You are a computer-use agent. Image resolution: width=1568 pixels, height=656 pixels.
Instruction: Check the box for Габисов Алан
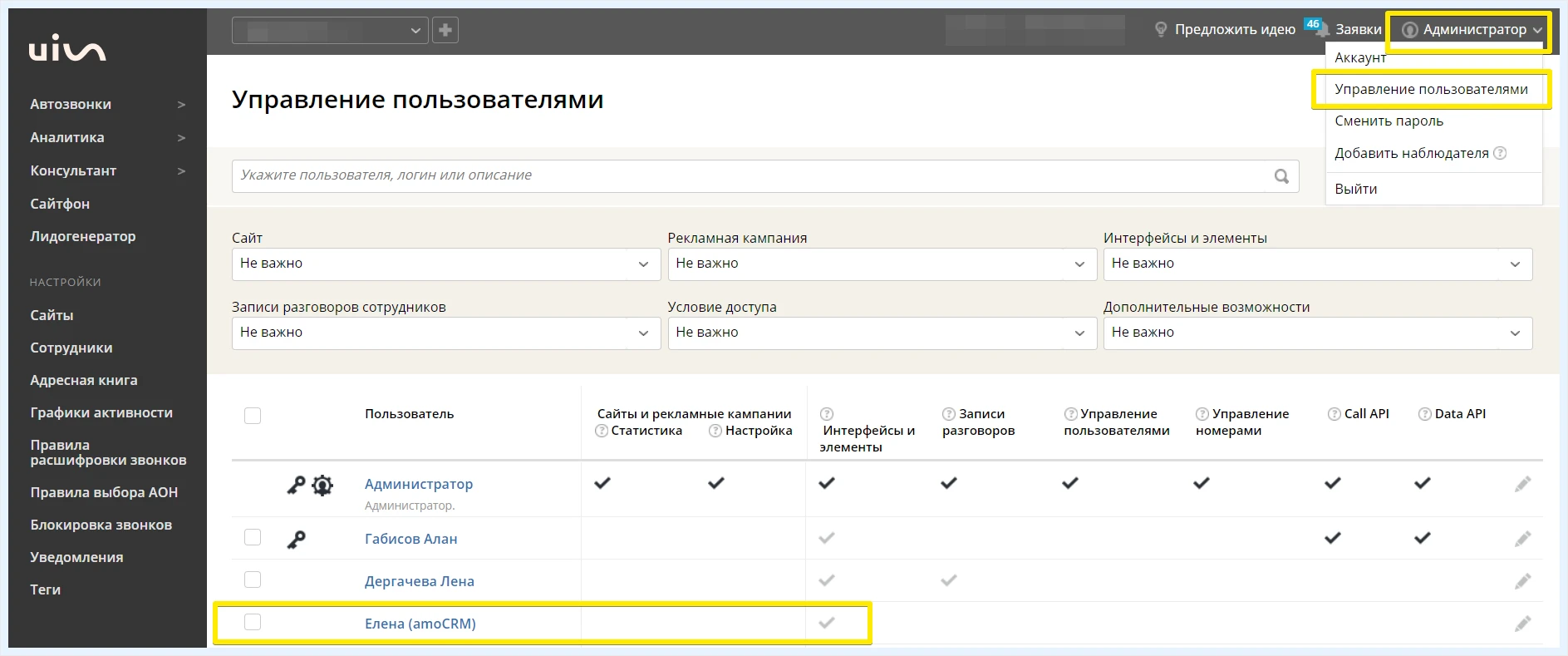tap(253, 537)
